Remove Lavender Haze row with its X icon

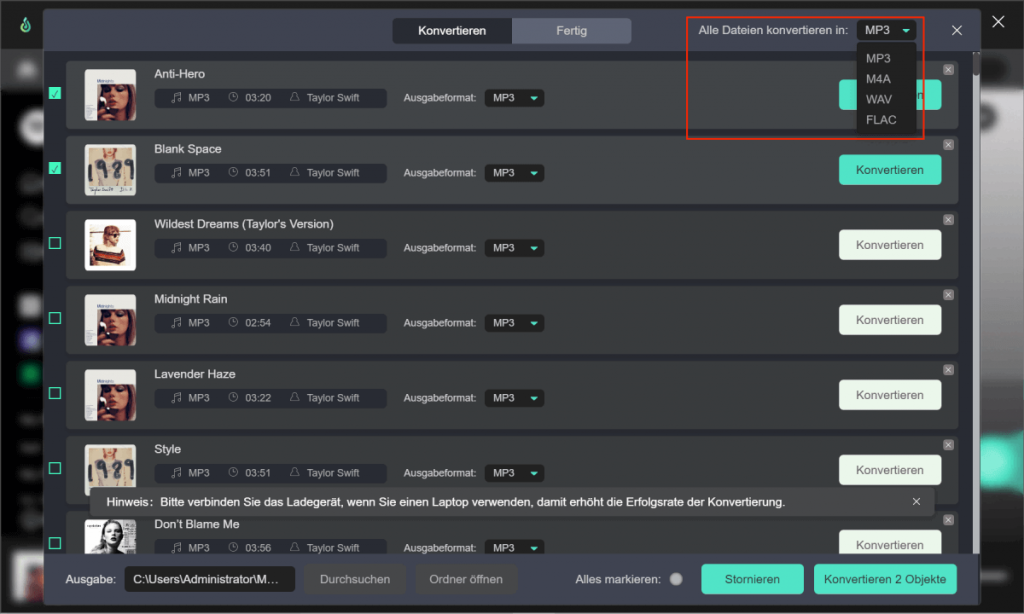(948, 370)
